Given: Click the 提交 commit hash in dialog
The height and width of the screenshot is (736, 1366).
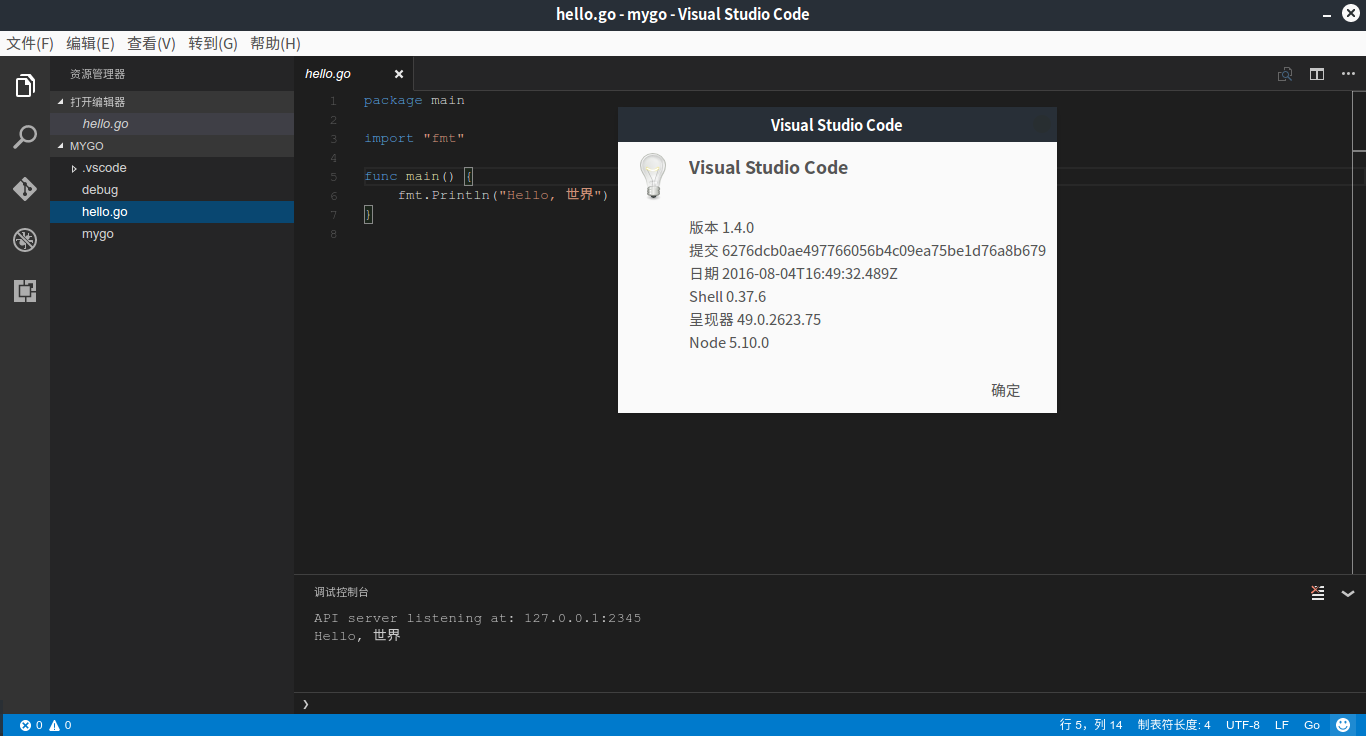Looking at the screenshot, I should pyautogui.click(x=867, y=250).
